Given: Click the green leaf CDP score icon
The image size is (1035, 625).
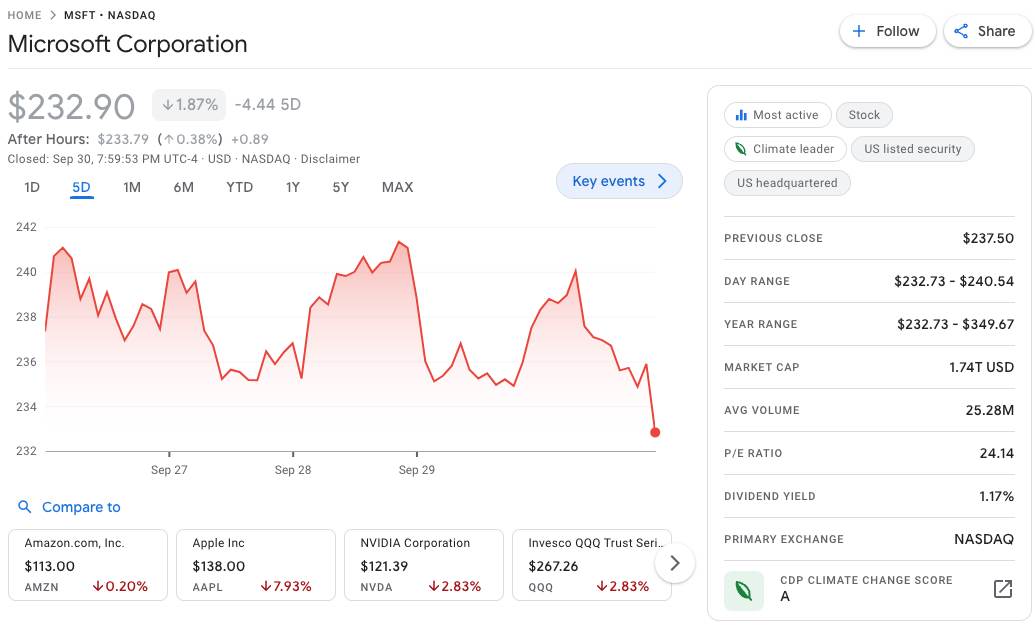Looking at the screenshot, I should (x=744, y=589).
